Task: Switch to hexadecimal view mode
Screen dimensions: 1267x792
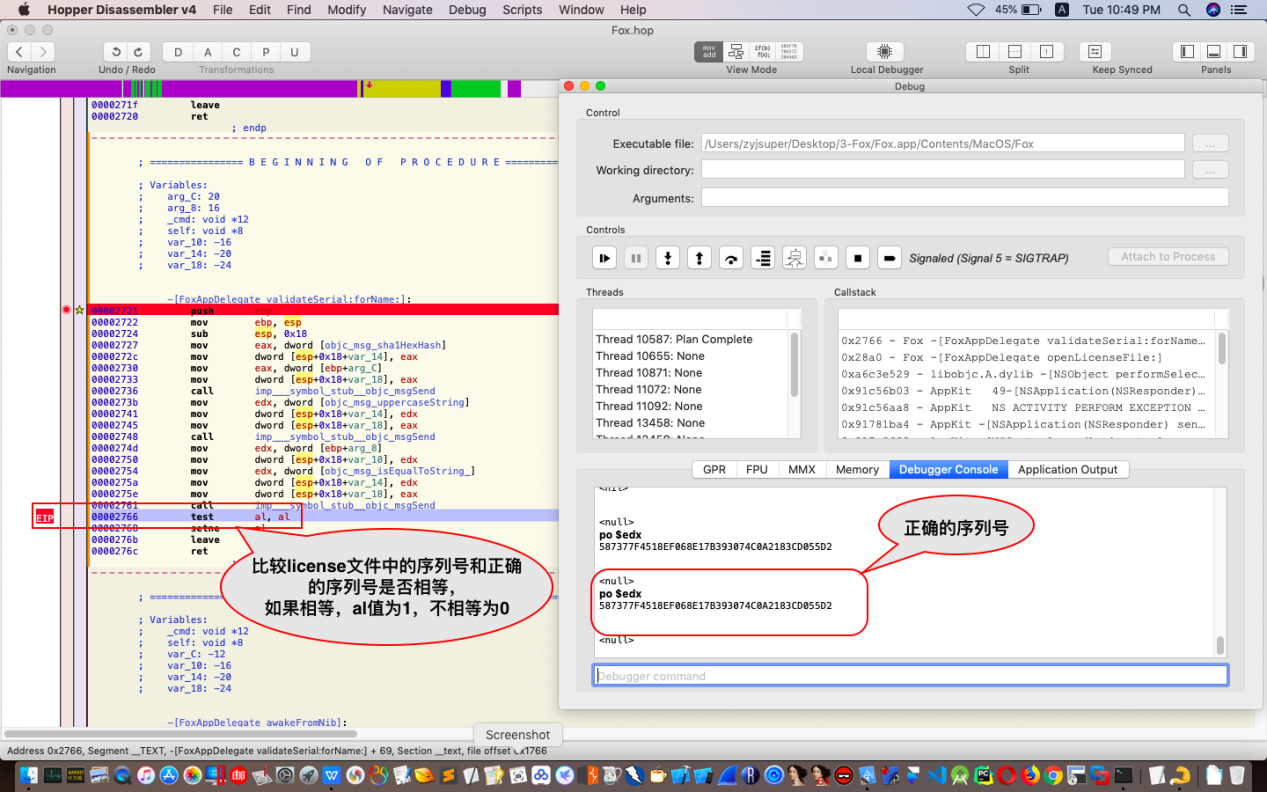Action: pyautogui.click(x=790, y=52)
